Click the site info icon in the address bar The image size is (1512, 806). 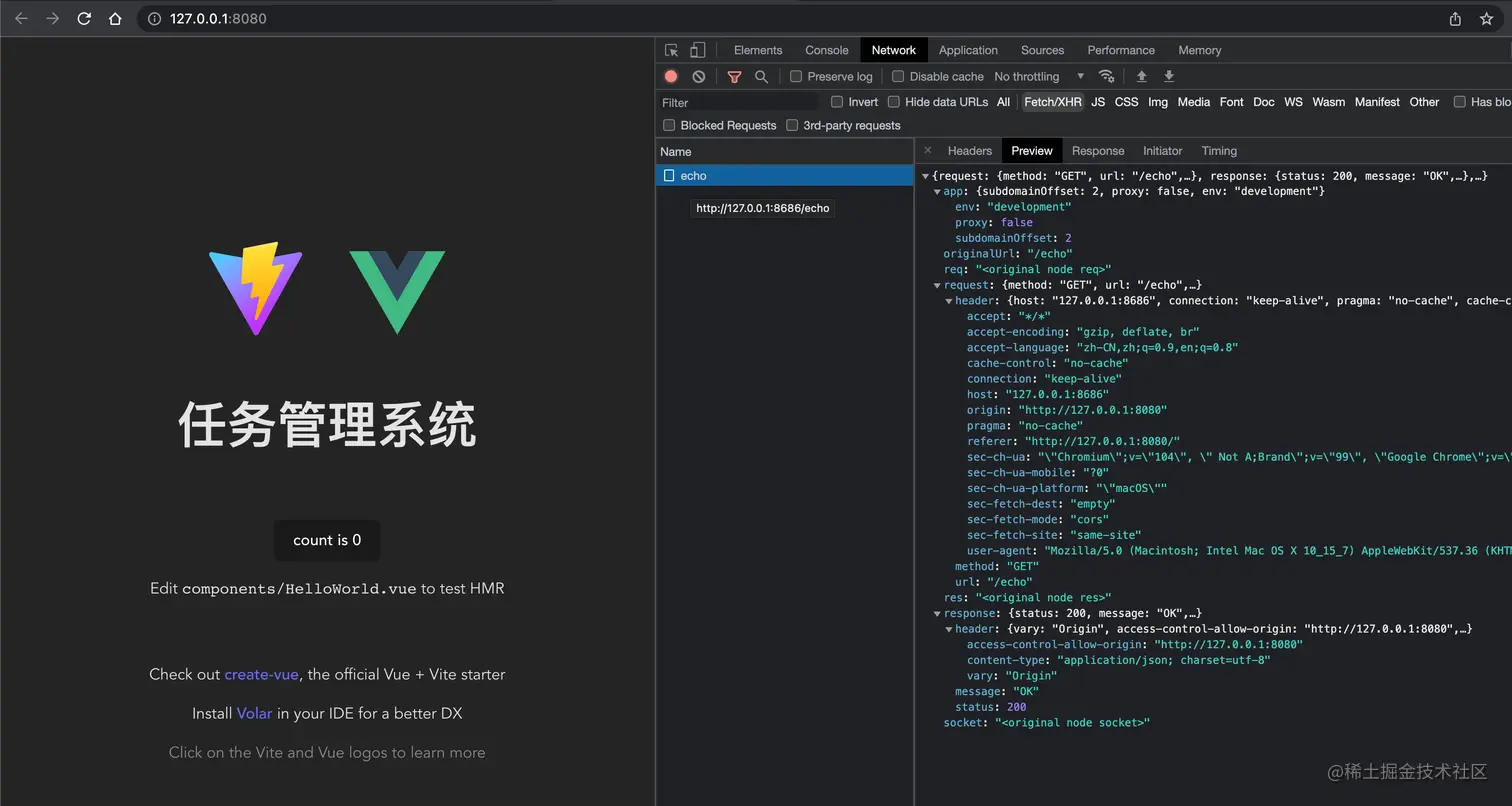coord(155,18)
